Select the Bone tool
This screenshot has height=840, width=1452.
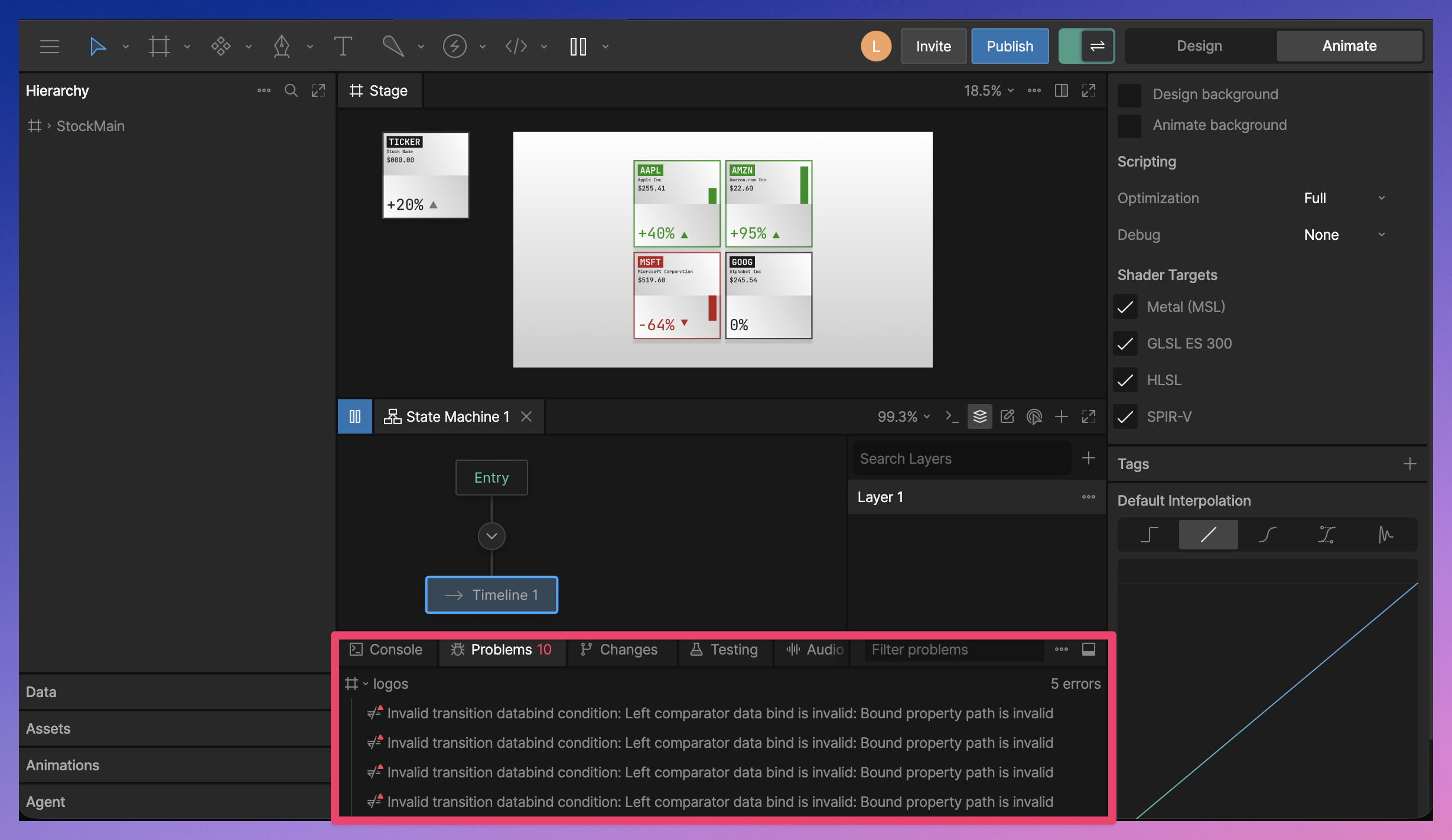[393, 46]
